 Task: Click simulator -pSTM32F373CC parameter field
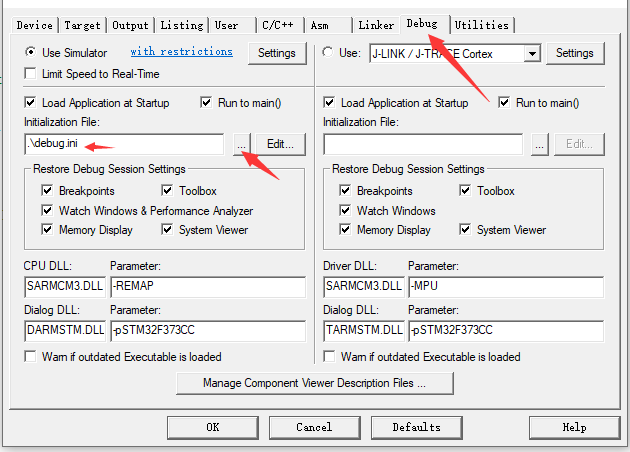[208, 331]
